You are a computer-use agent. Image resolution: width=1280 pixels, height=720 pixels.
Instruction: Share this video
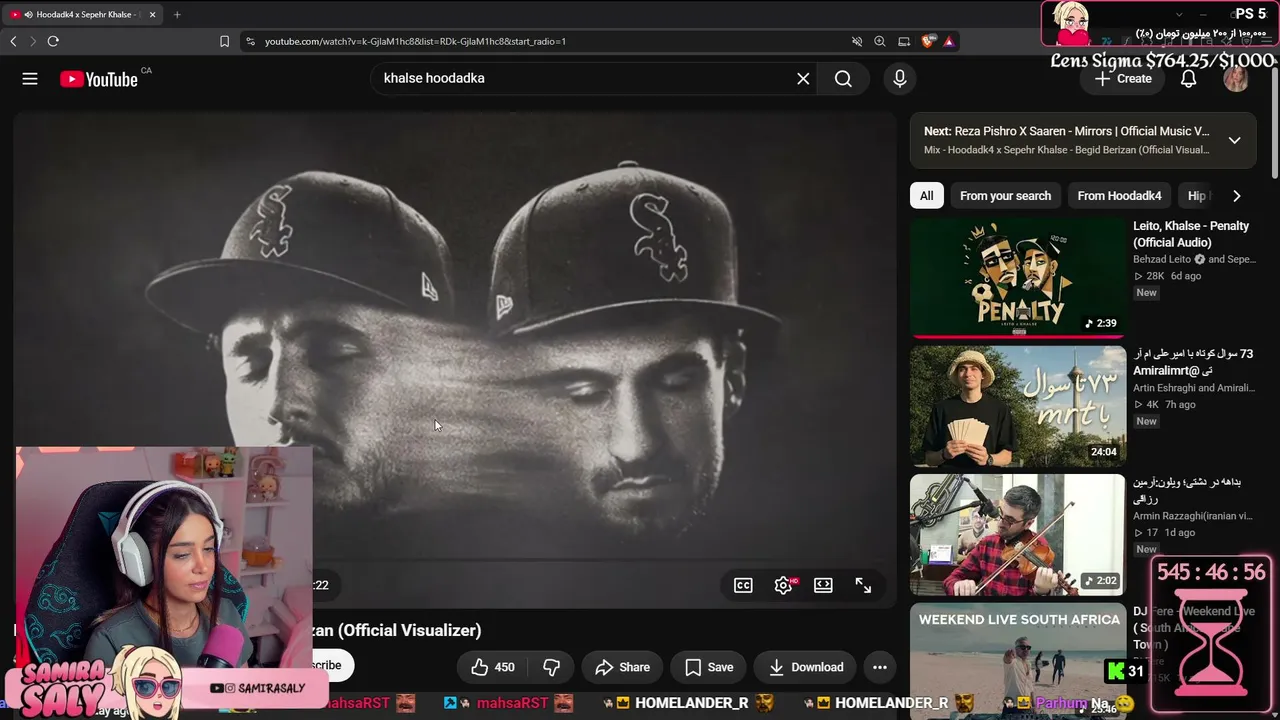(x=622, y=667)
